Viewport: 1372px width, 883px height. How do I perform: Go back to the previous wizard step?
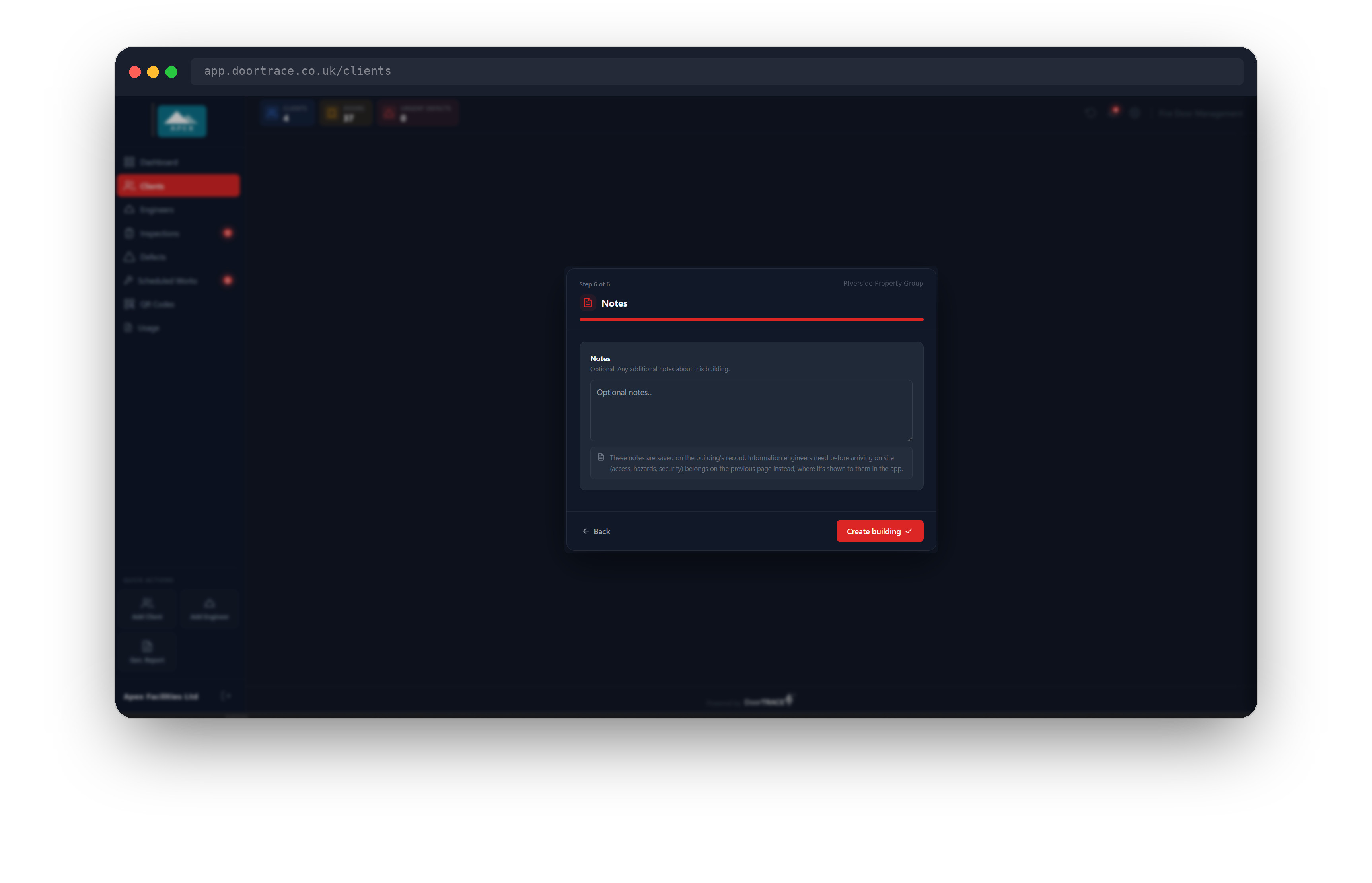[x=596, y=531]
